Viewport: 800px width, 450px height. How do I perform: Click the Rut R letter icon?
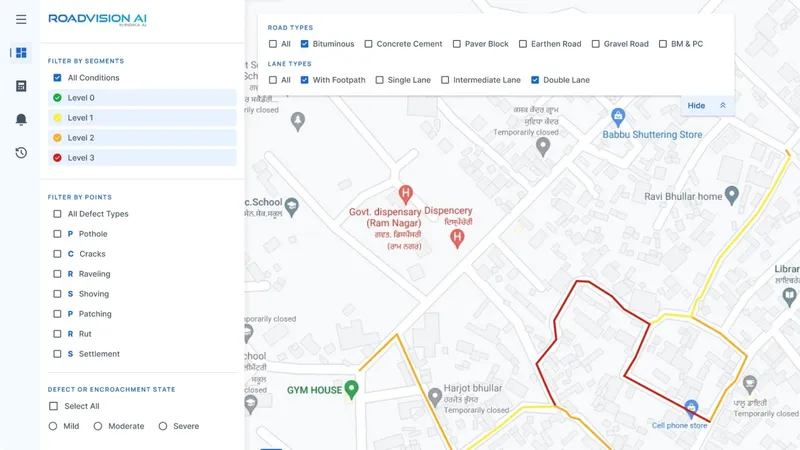pyautogui.click(x=70, y=334)
